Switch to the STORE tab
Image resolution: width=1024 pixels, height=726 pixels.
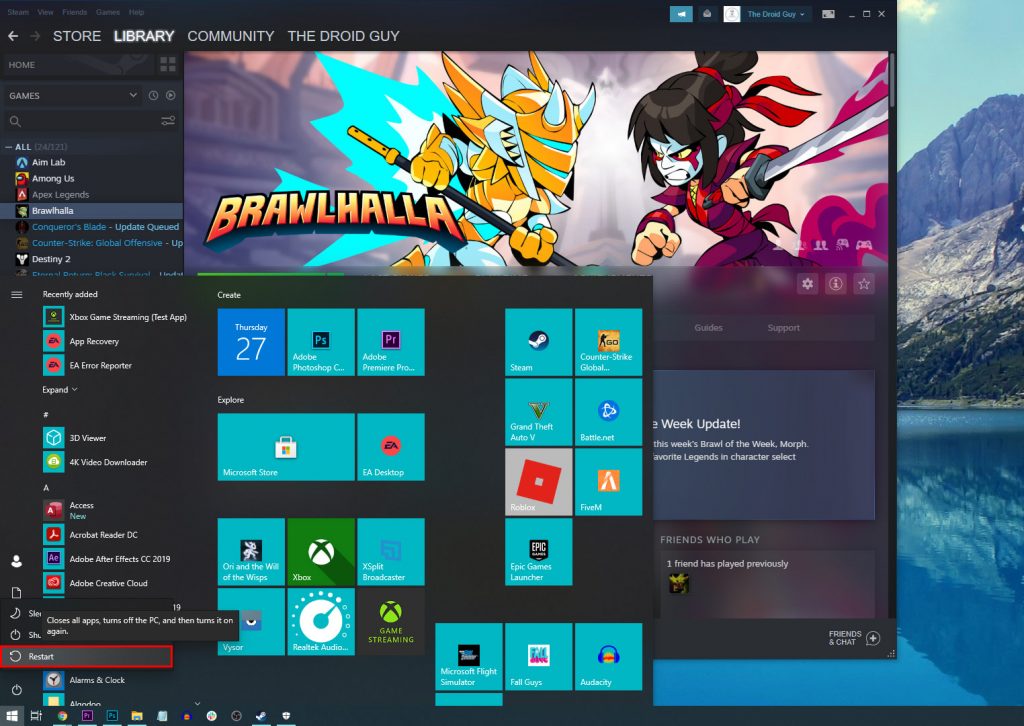(77, 36)
